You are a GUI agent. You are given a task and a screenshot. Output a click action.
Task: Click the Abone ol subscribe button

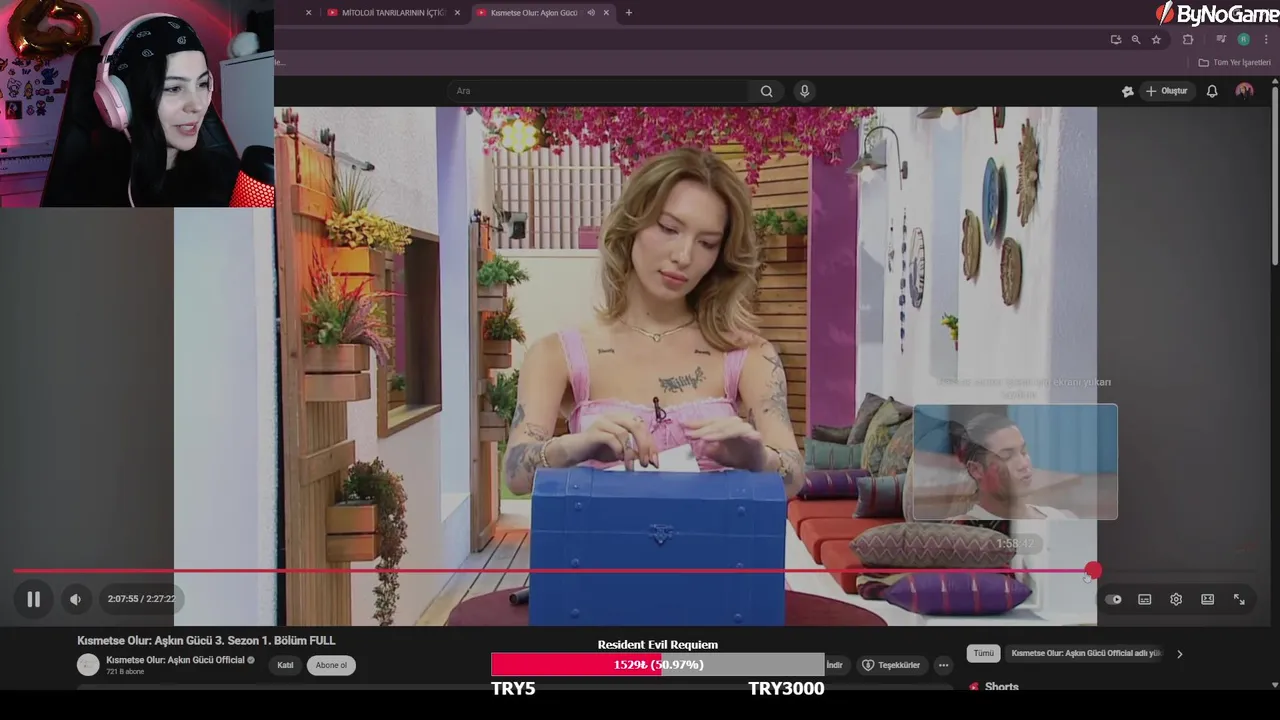(x=331, y=665)
